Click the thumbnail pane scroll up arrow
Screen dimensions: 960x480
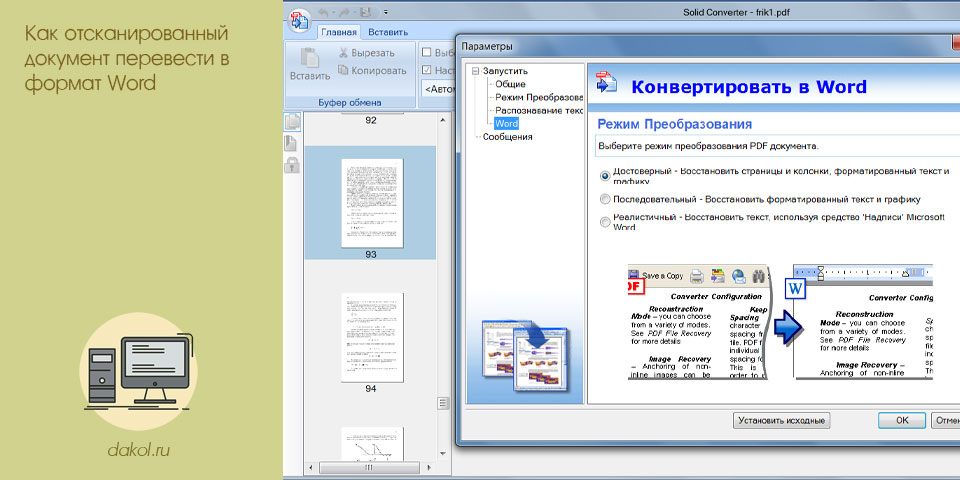443,121
